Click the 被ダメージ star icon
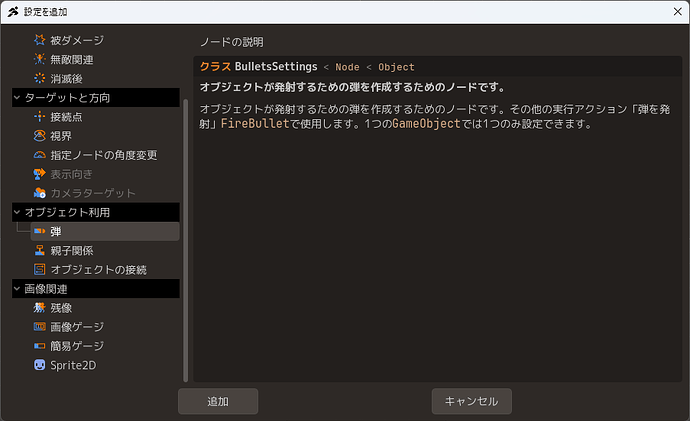The image size is (690, 421). coord(40,40)
